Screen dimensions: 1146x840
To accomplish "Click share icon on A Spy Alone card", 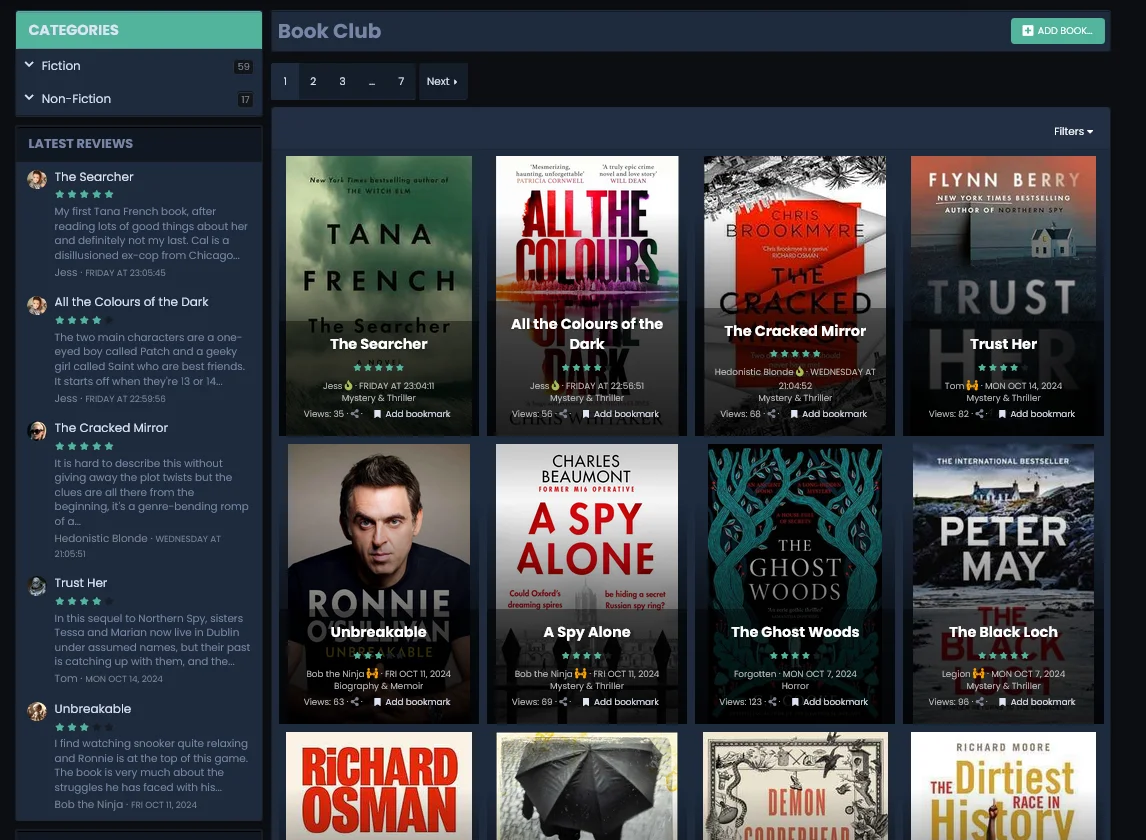I will point(563,702).
